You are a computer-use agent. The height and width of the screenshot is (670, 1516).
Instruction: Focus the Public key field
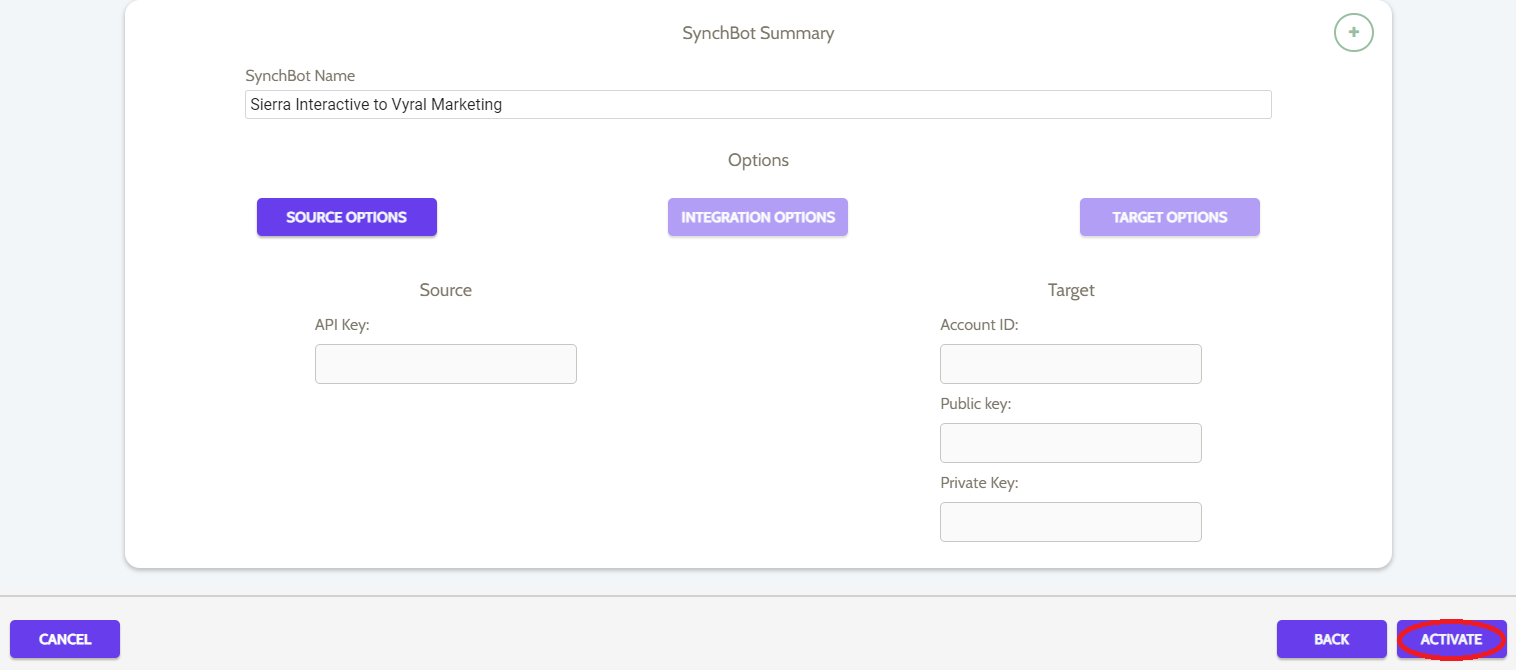(1071, 443)
